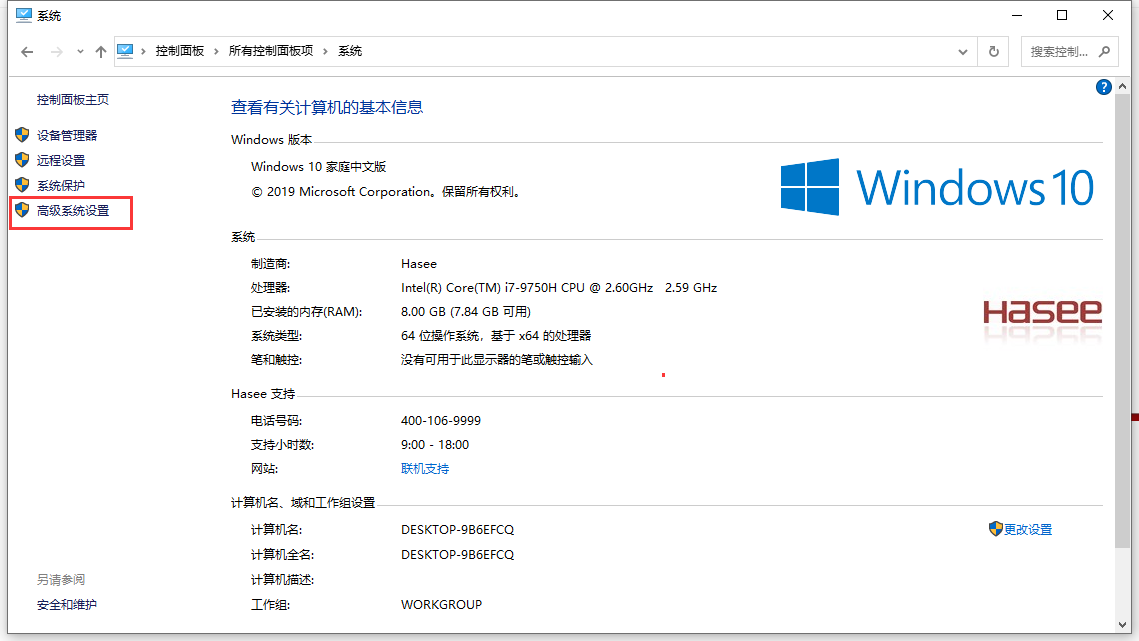Open 设备管理器 link
1139x641 pixels.
point(67,135)
